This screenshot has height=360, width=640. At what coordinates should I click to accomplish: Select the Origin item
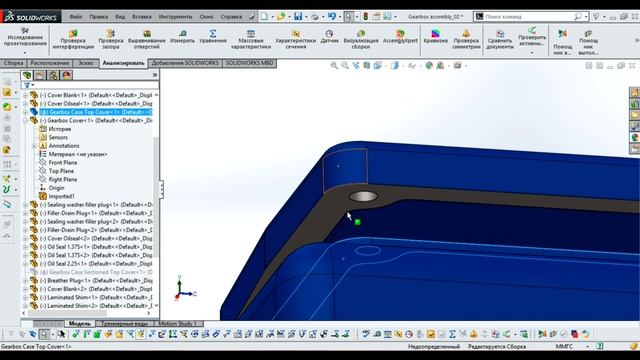click(56, 188)
